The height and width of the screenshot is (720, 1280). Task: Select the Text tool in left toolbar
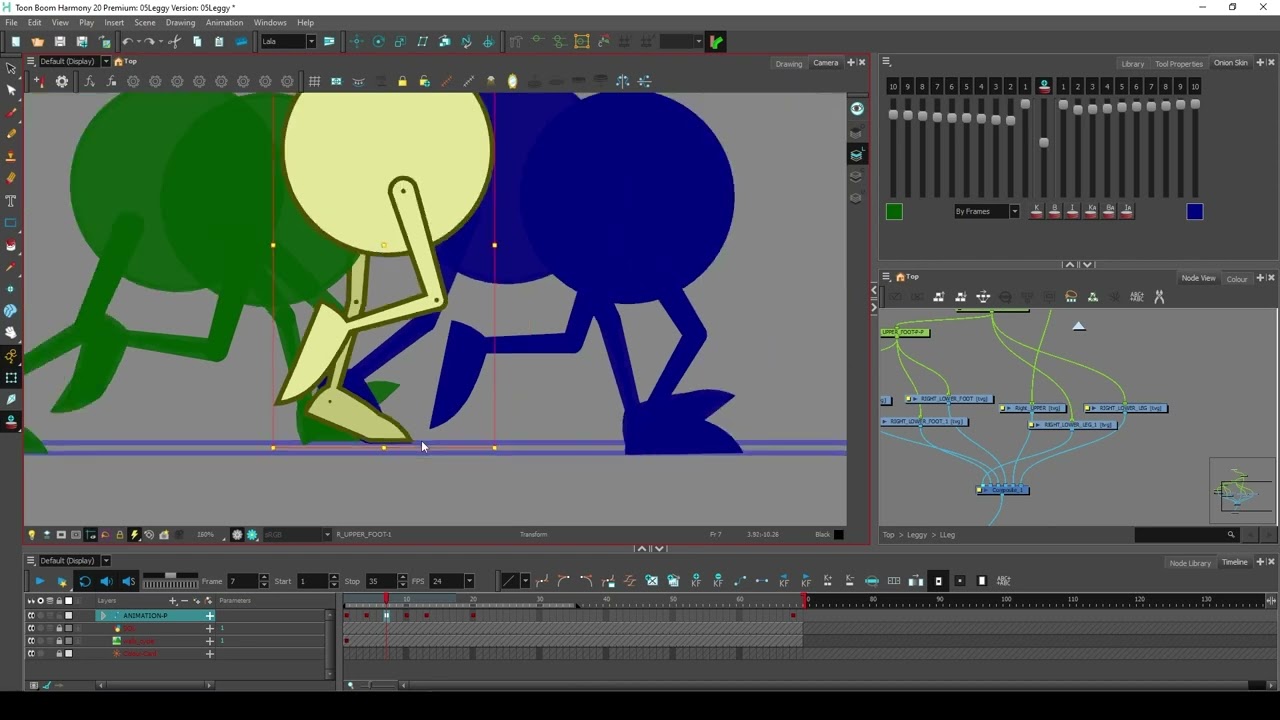tap(11, 200)
